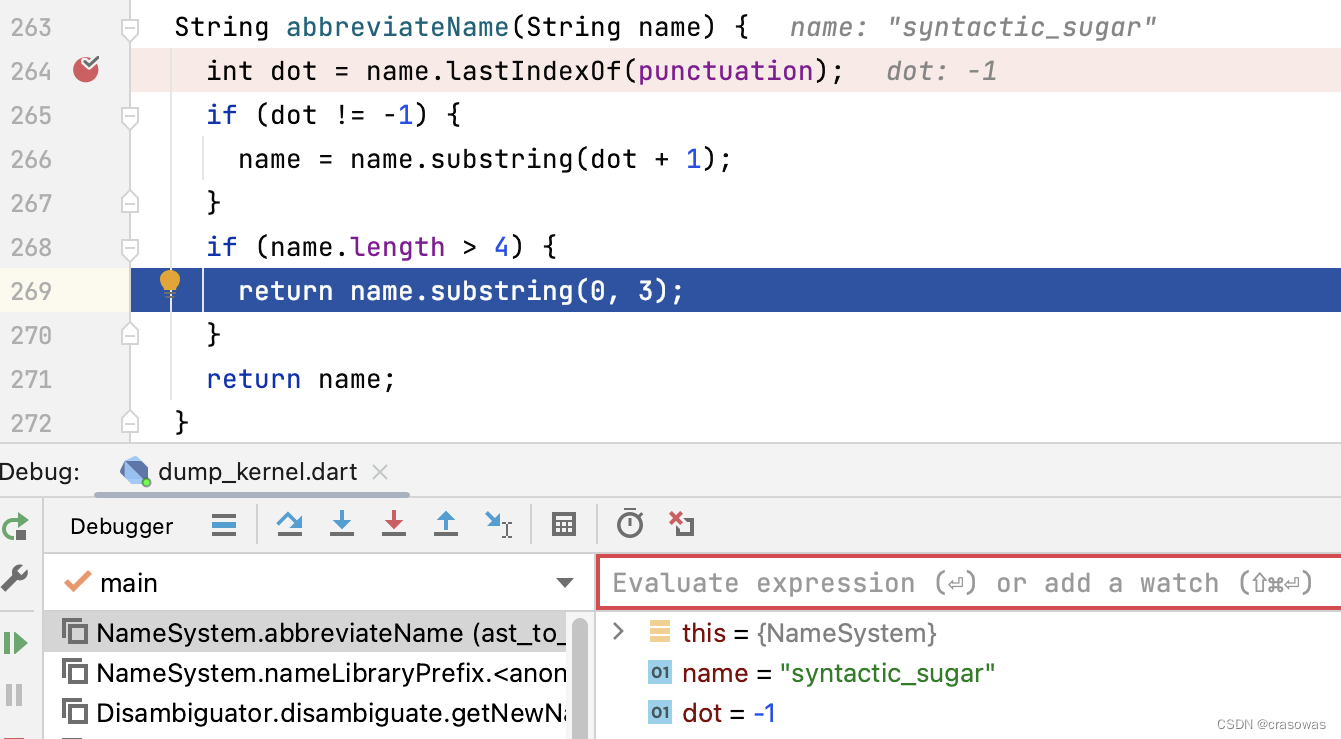Open the Evaluate Expression calculator icon
The height and width of the screenshot is (739, 1341).
coord(564,524)
